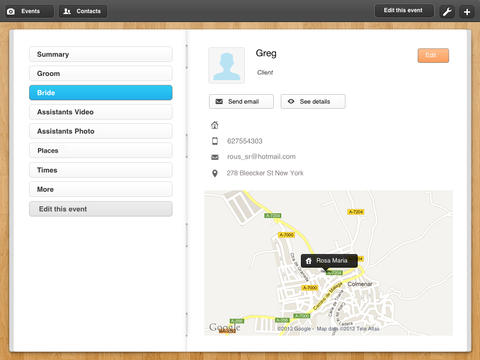This screenshot has width=480, height=360.
Task: Open the Assistants Photo section
Action: pos(101,131)
